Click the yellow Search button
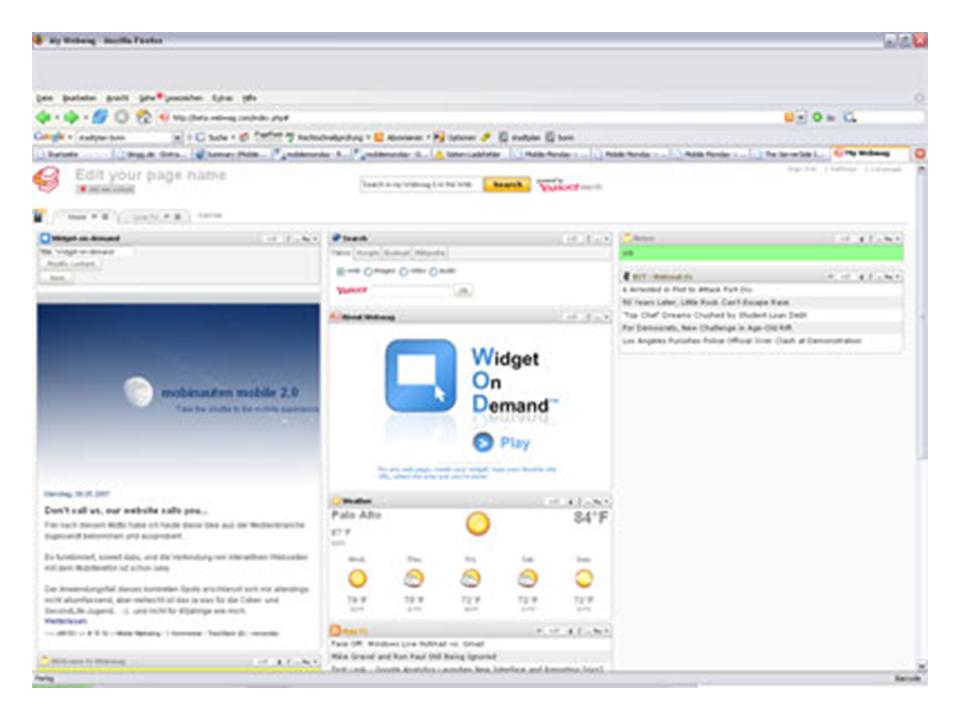Viewport: 960px width, 720px height. [507, 184]
